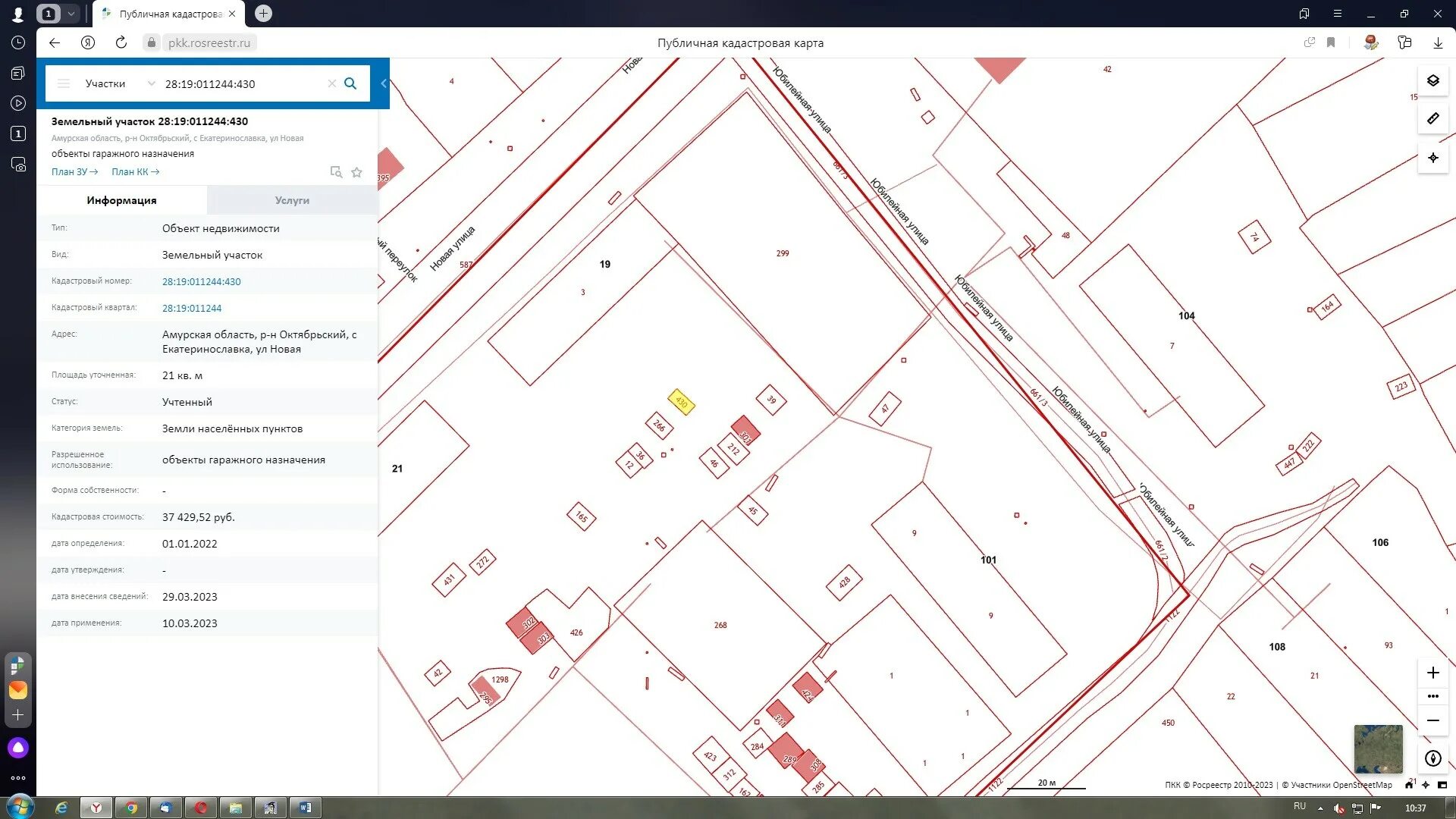Open sidebar more options dots
1456x819 pixels.
pyautogui.click(x=18, y=778)
